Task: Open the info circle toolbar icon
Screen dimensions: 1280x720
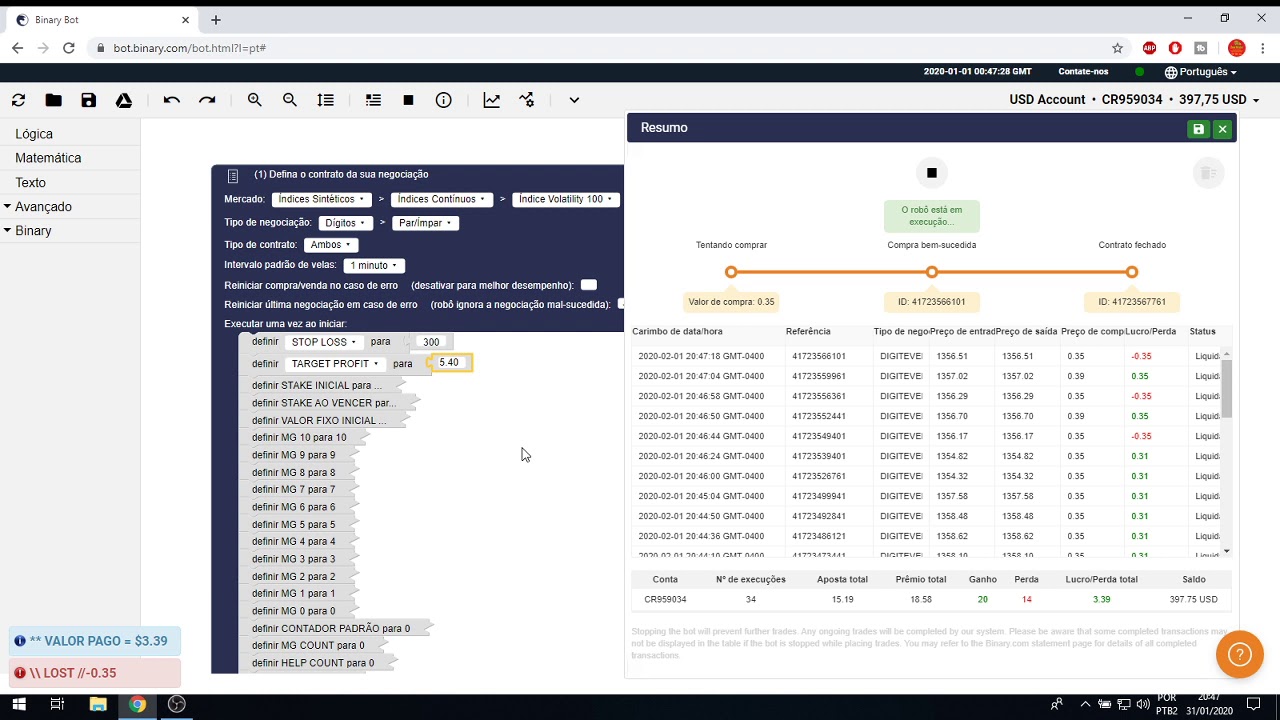Action: click(444, 100)
